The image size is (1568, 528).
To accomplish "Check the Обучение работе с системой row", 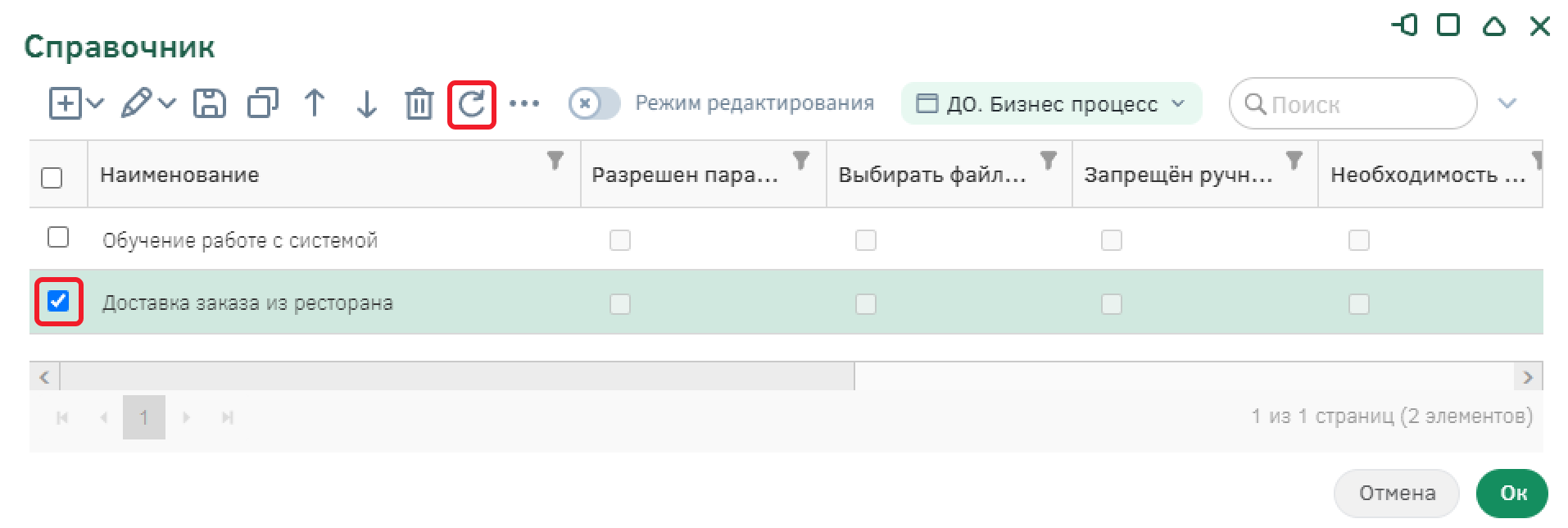I will pos(58,238).
